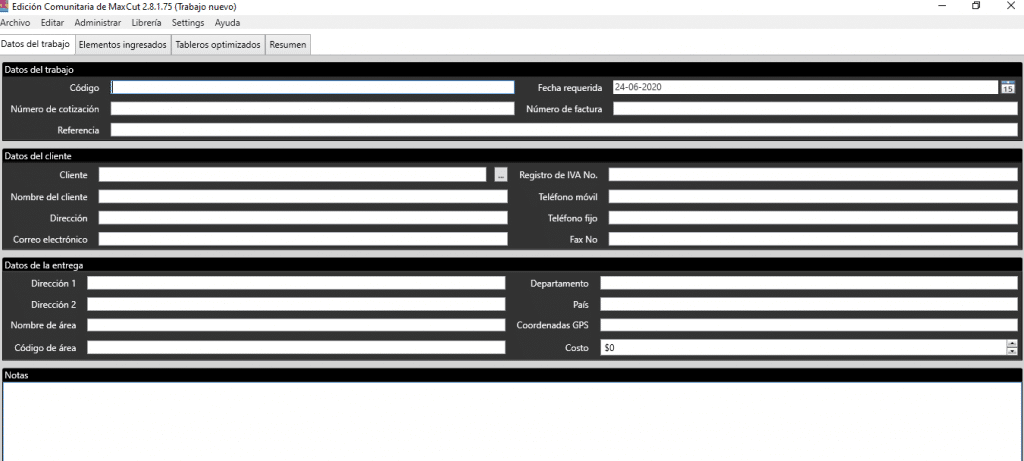This screenshot has height=461, width=1024.
Task: Switch to Tableros optimizados tab
Action: pyautogui.click(x=218, y=45)
